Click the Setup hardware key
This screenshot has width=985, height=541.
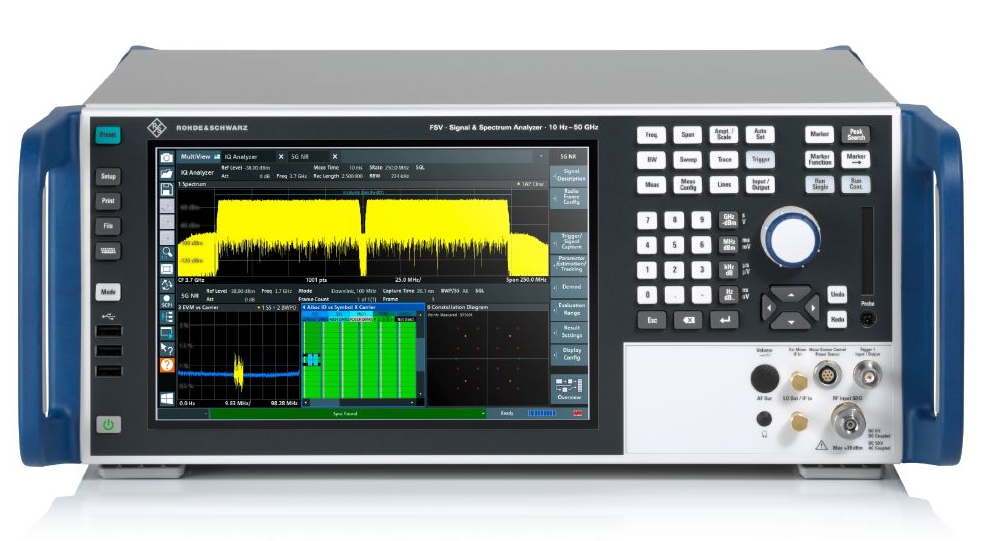[108, 177]
